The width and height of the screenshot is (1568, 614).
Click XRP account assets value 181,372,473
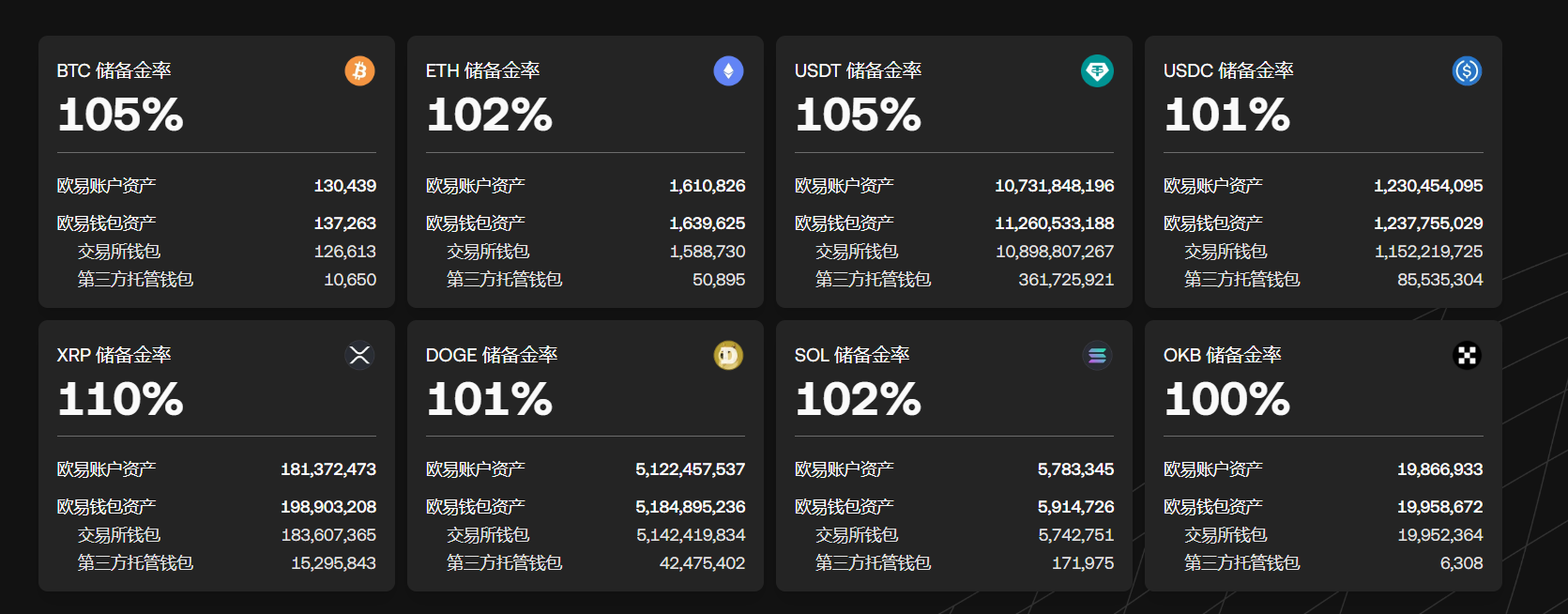(x=328, y=469)
